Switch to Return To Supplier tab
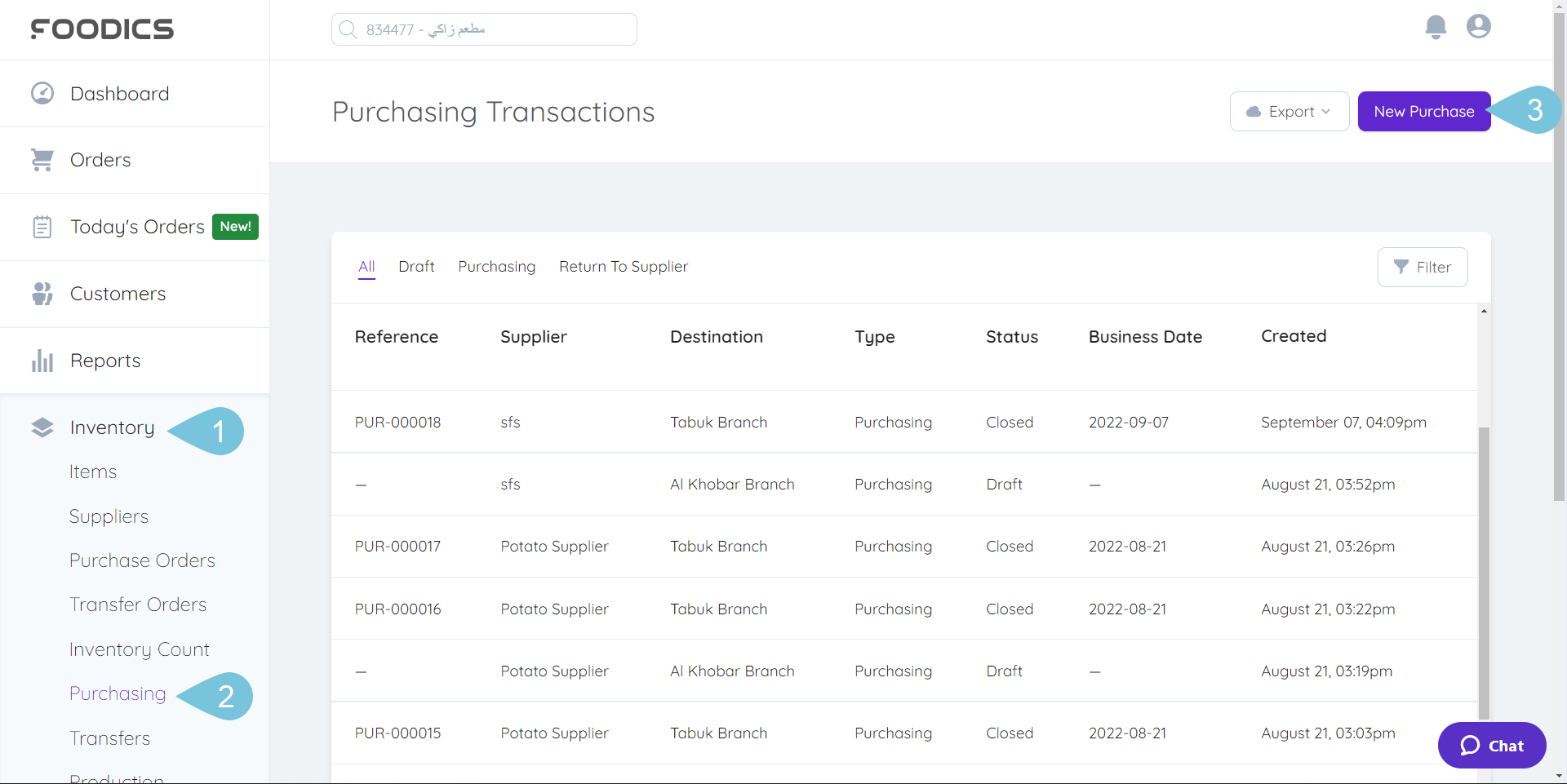This screenshot has height=784, width=1567. (x=624, y=266)
